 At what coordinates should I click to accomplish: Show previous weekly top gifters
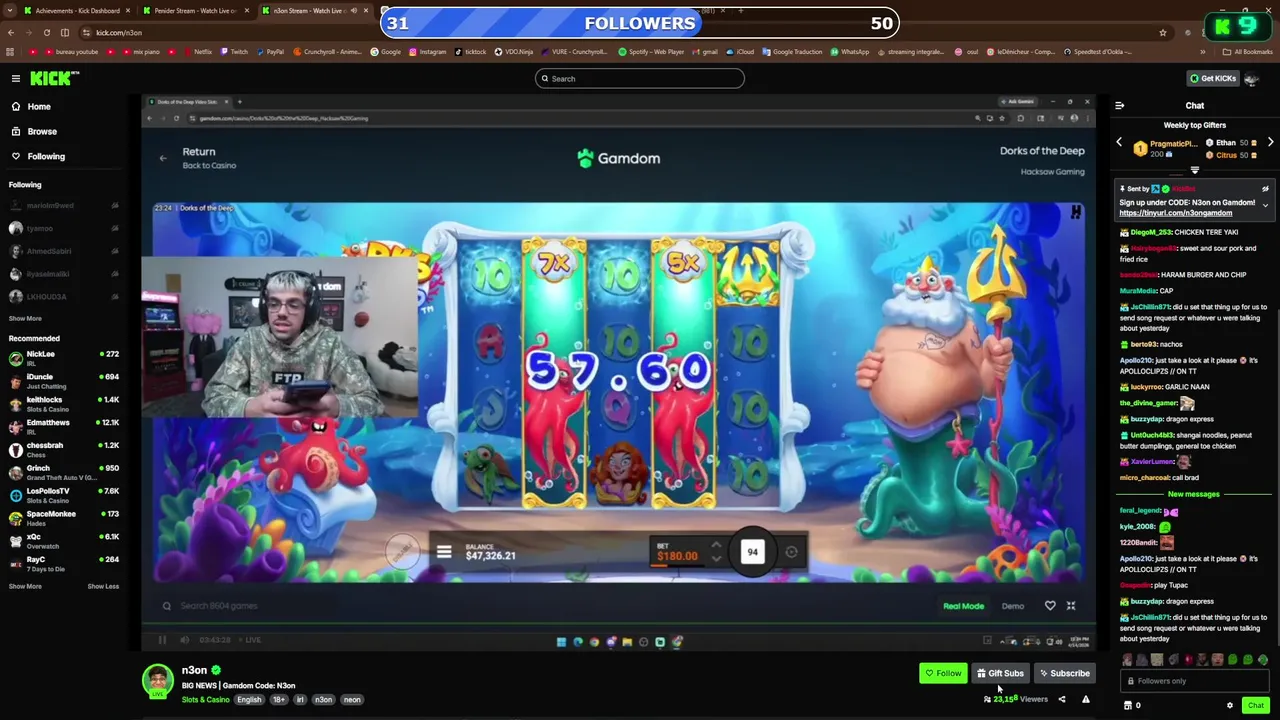pyautogui.click(x=1119, y=143)
